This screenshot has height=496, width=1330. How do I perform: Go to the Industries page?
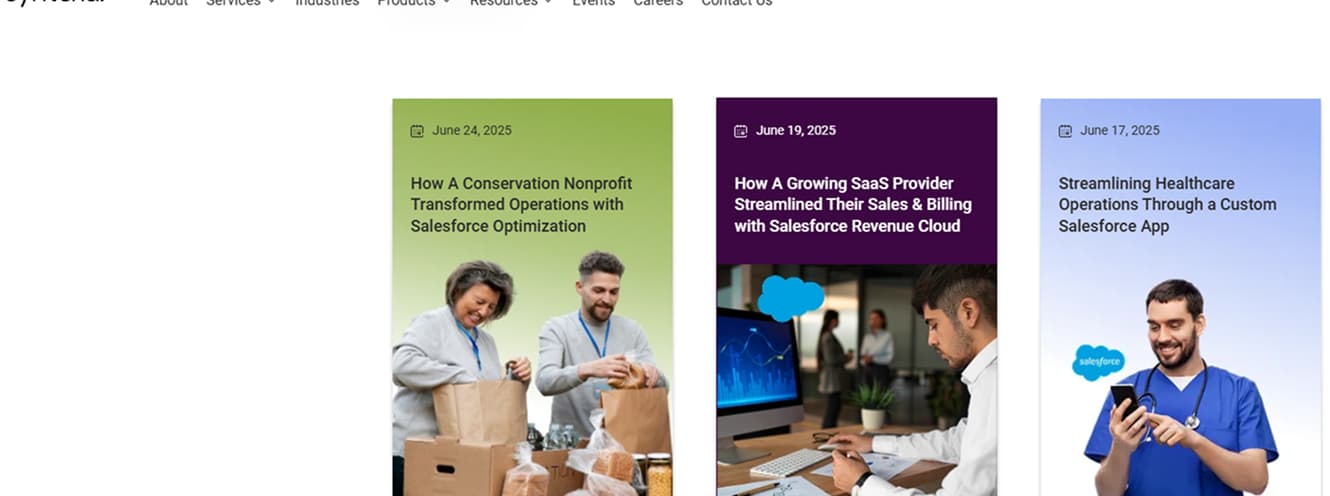tap(327, 3)
